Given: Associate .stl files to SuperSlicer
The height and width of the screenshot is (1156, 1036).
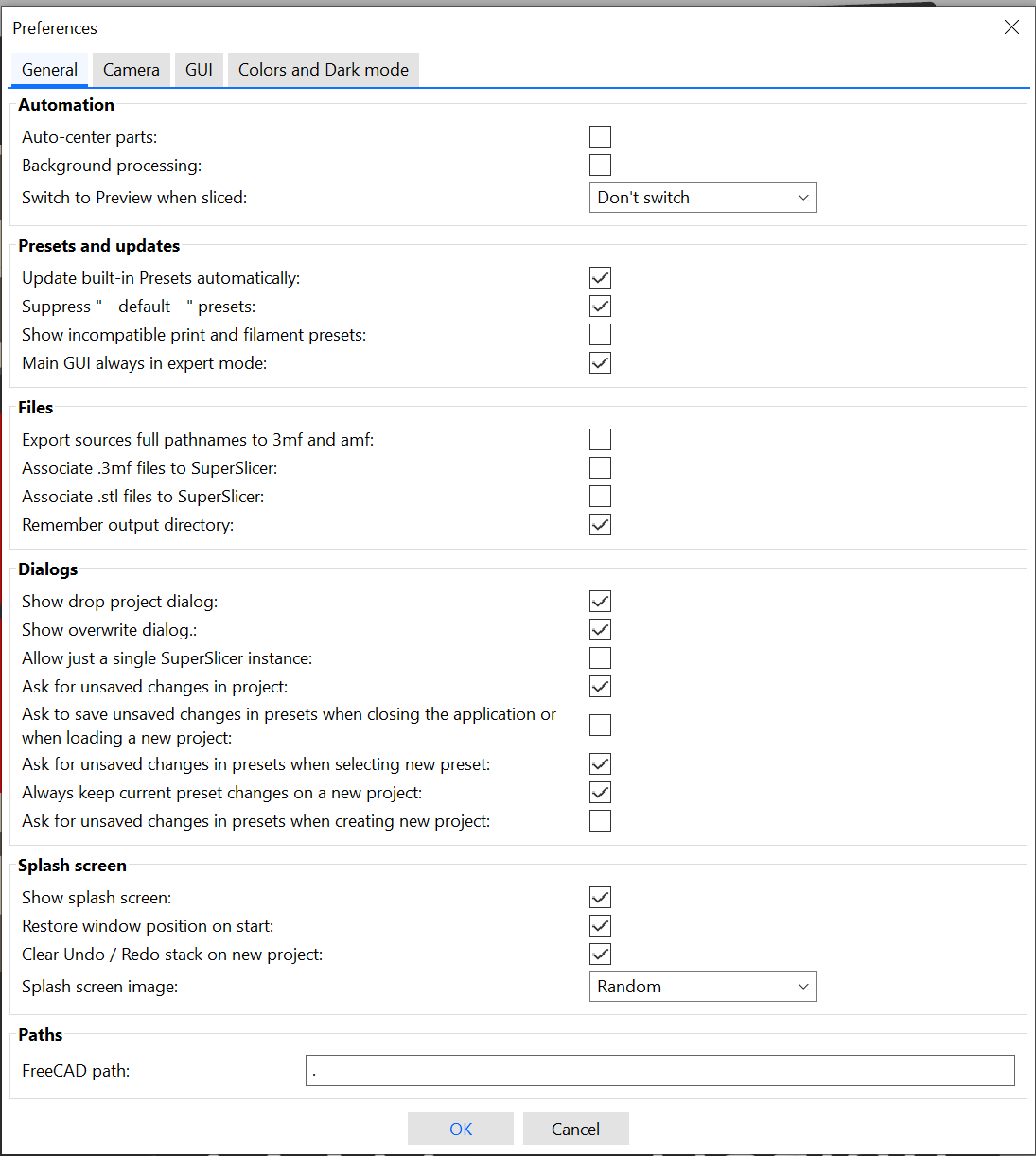Looking at the screenshot, I should [x=600, y=496].
